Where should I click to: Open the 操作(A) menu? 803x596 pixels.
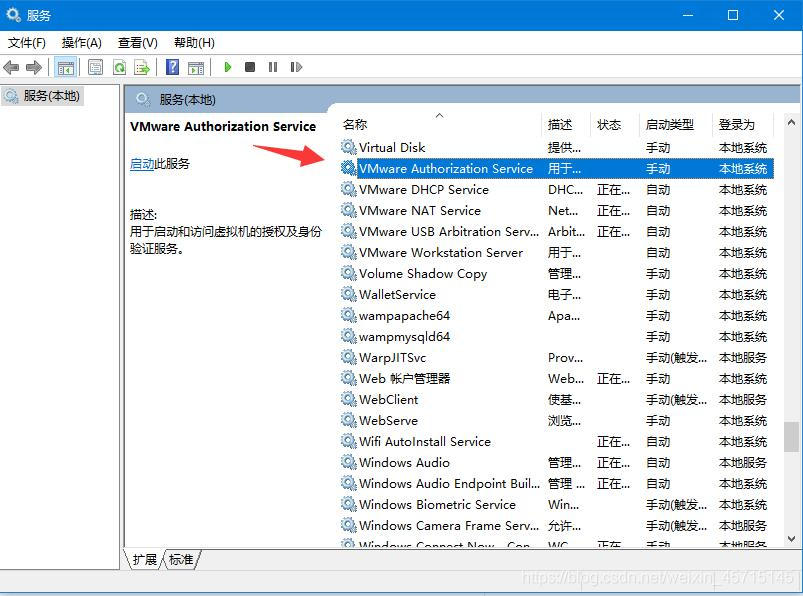tap(81, 42)
